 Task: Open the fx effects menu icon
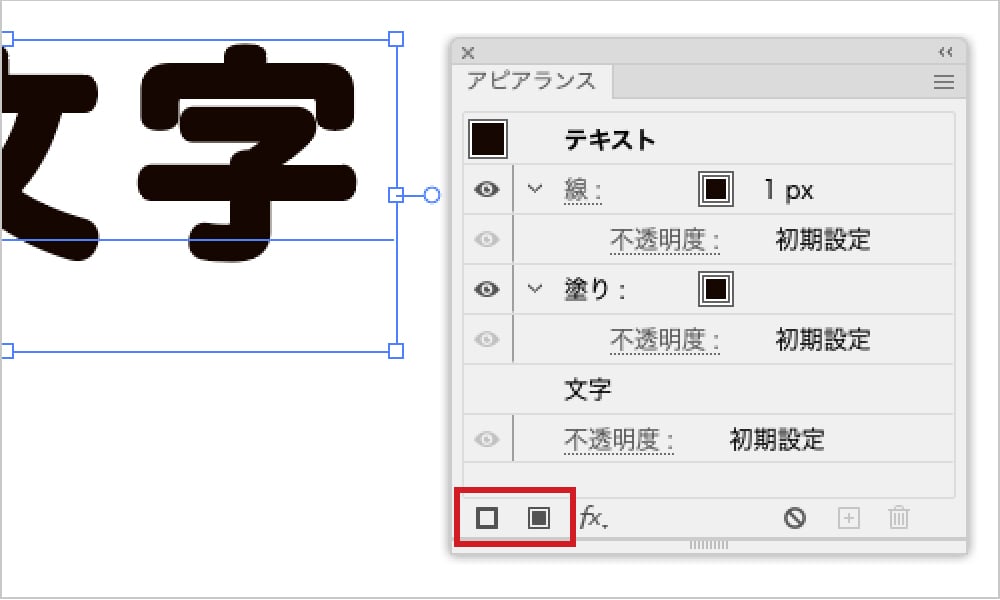(x=589, y=518)
